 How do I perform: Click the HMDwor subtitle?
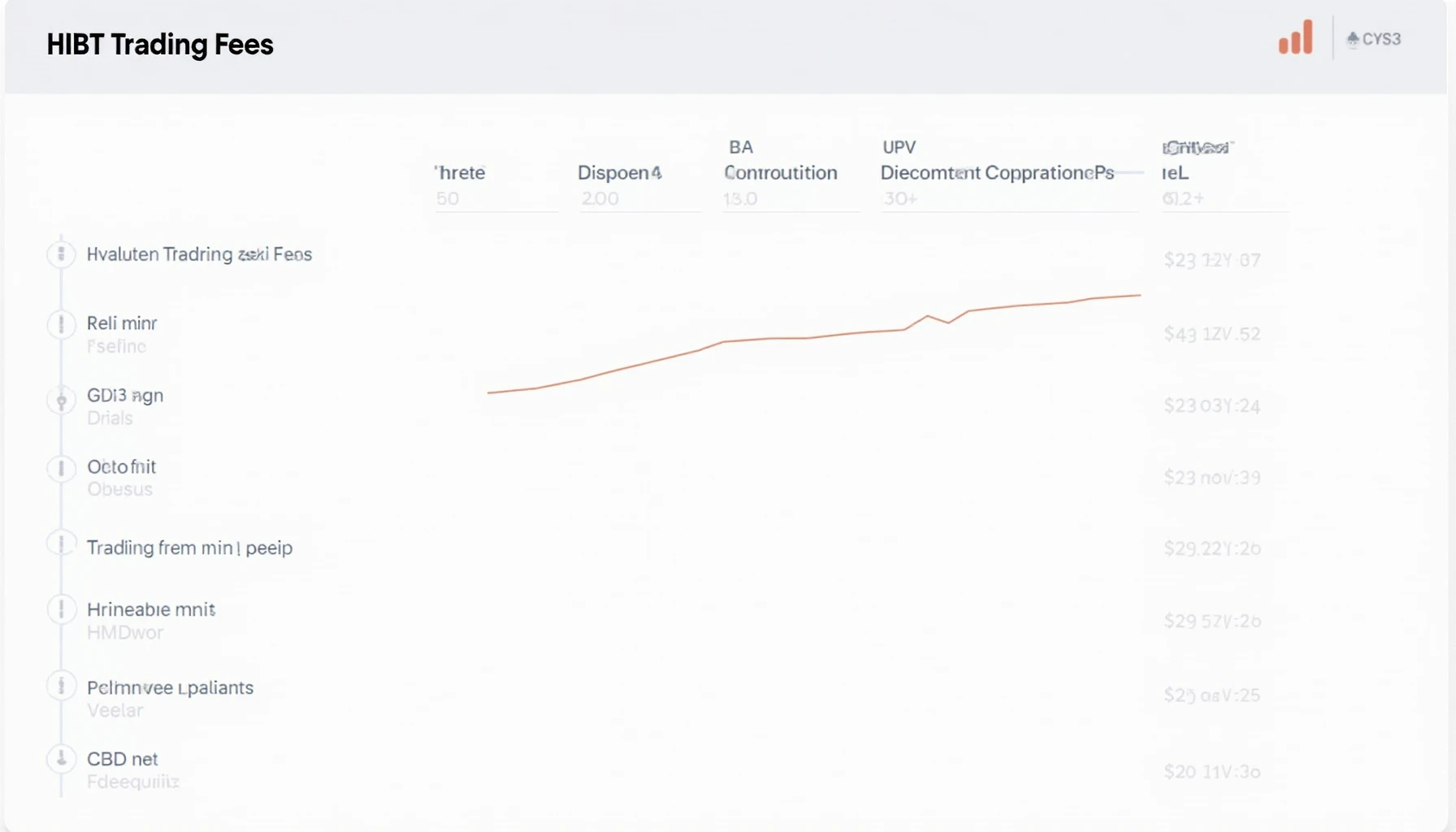[125, 632]
